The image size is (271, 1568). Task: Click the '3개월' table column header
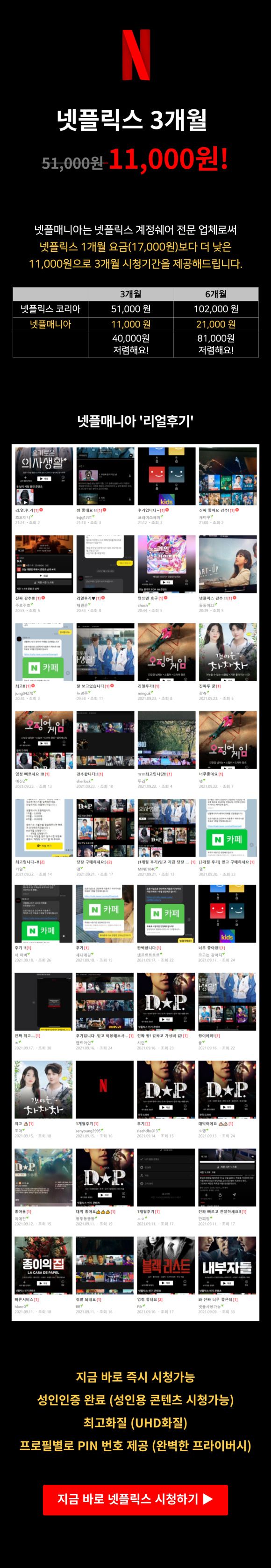click(x=130, y=294)
